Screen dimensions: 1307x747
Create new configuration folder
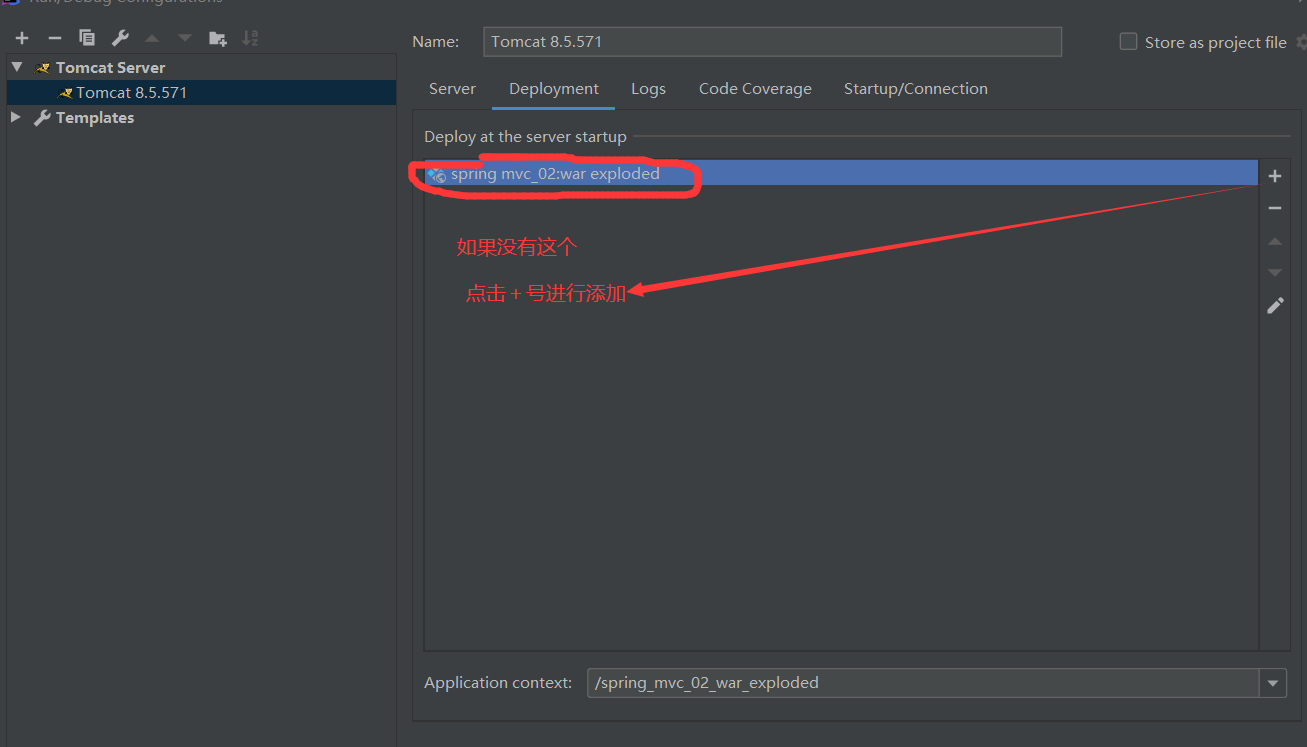coord(217,38)
